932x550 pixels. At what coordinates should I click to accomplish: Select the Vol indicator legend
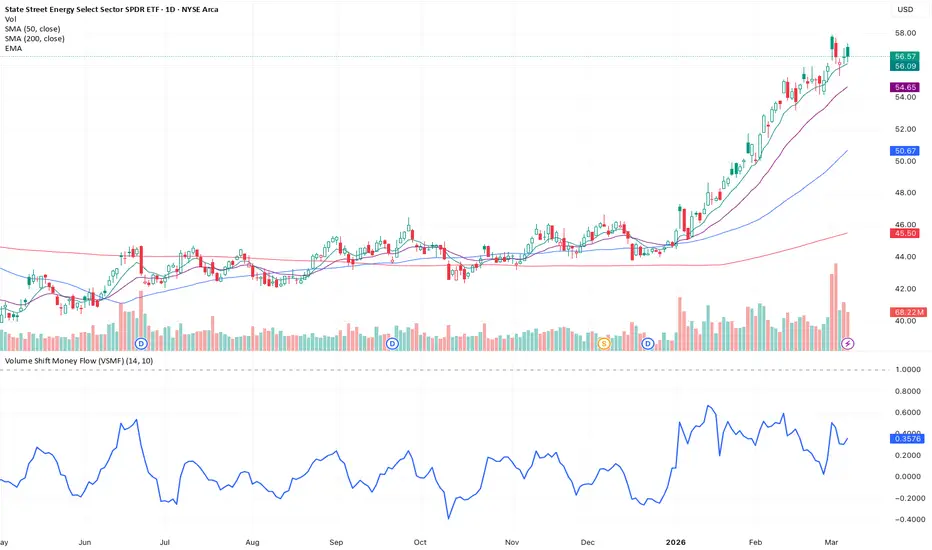pos(10,19)
